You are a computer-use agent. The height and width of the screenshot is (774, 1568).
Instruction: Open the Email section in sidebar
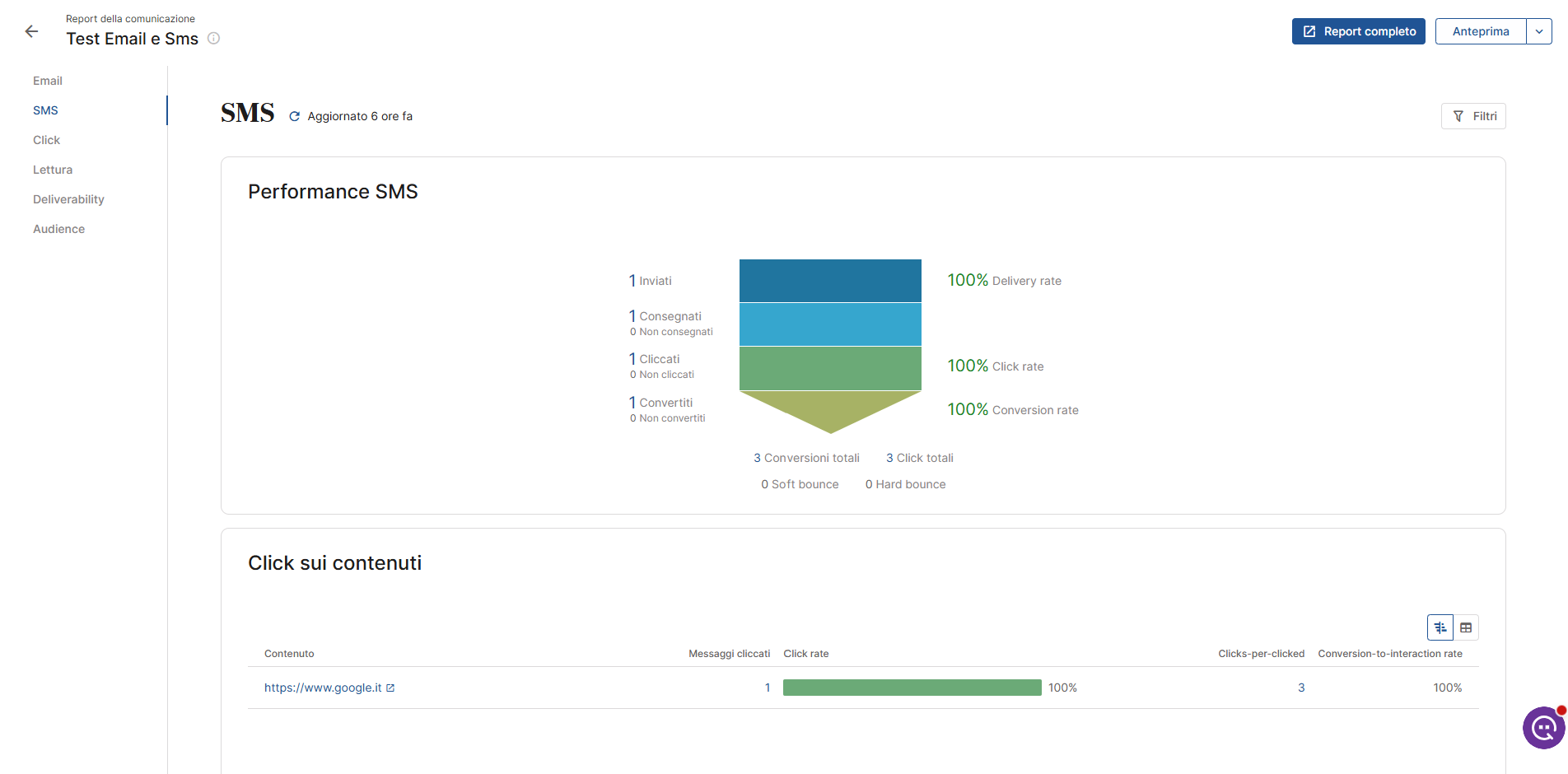(x=48, y=81)
